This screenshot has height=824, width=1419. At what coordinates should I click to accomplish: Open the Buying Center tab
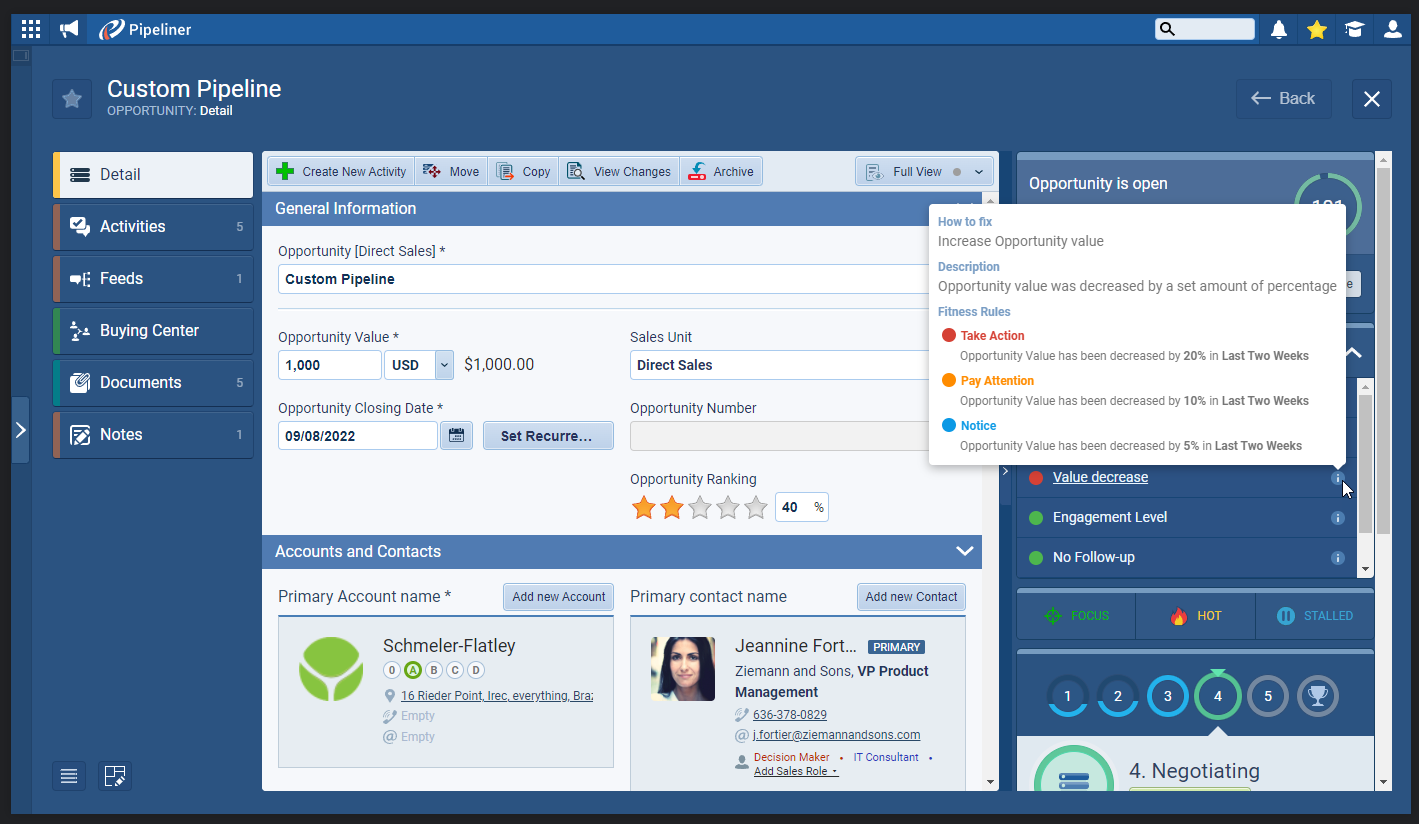click(x=153, y=331)
